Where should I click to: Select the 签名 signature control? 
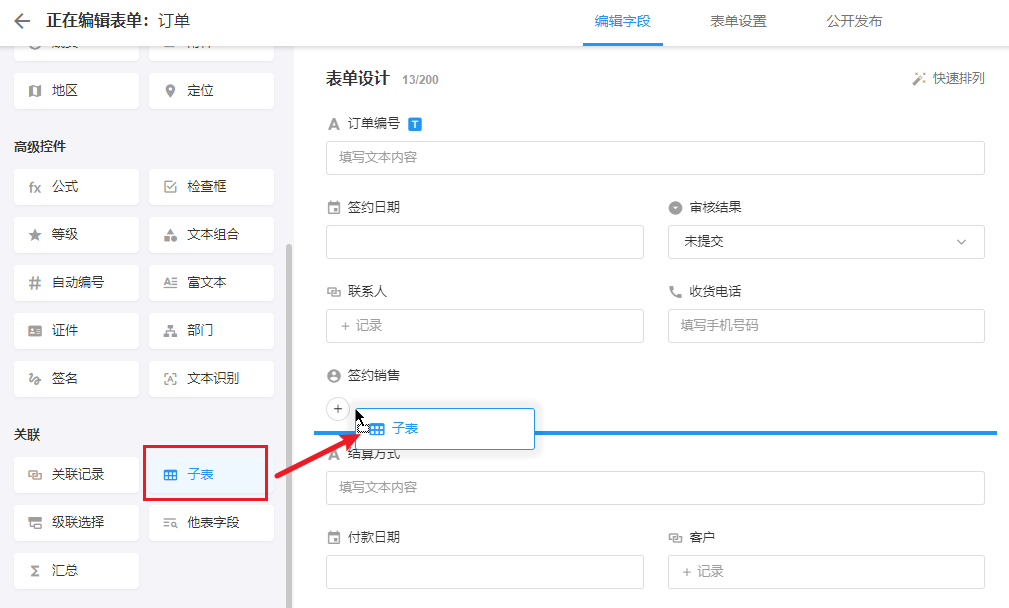click(76, 379)
